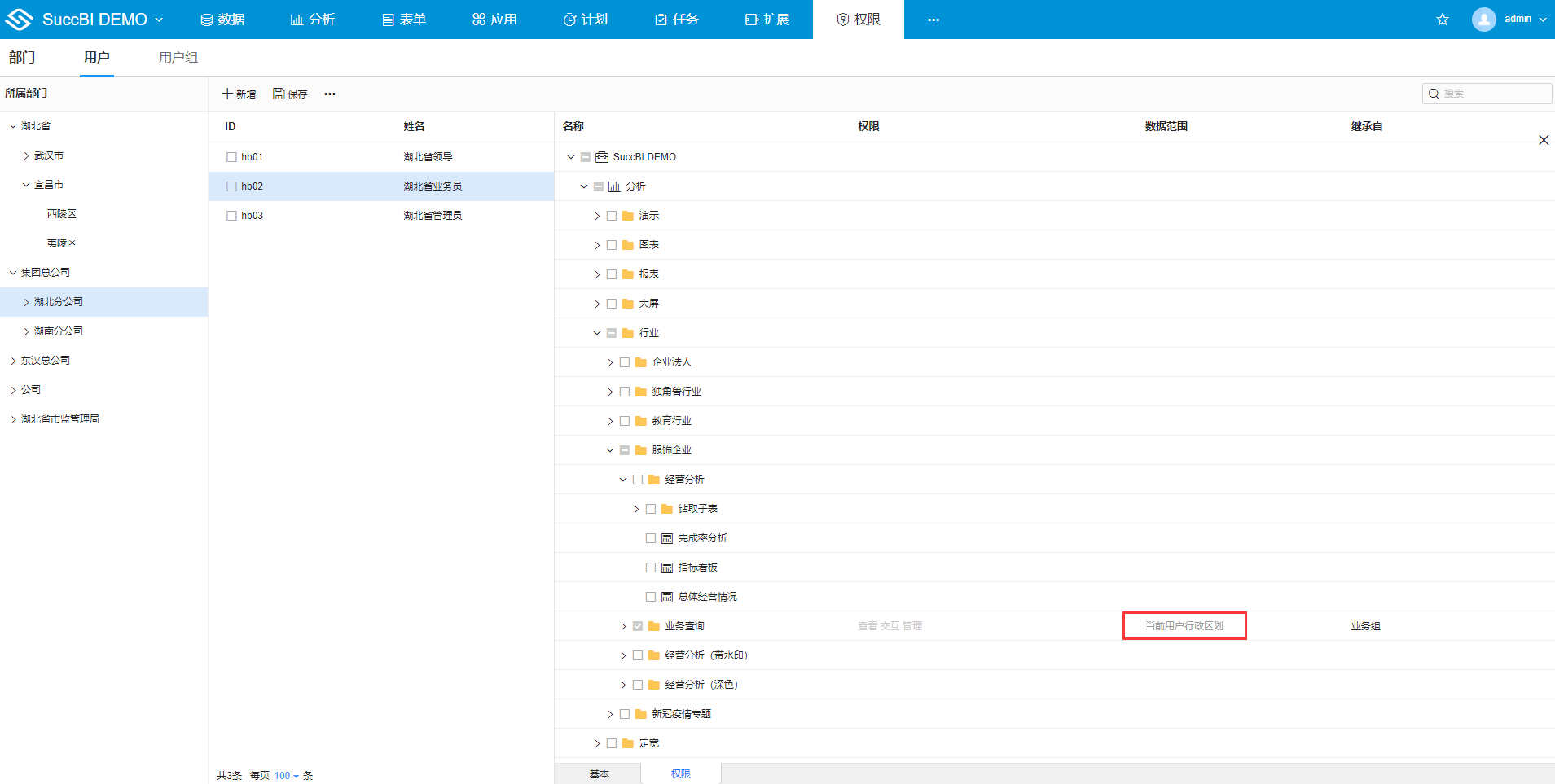Click inside the search input field
1555x784 pixels.
tap(1491, 93)
